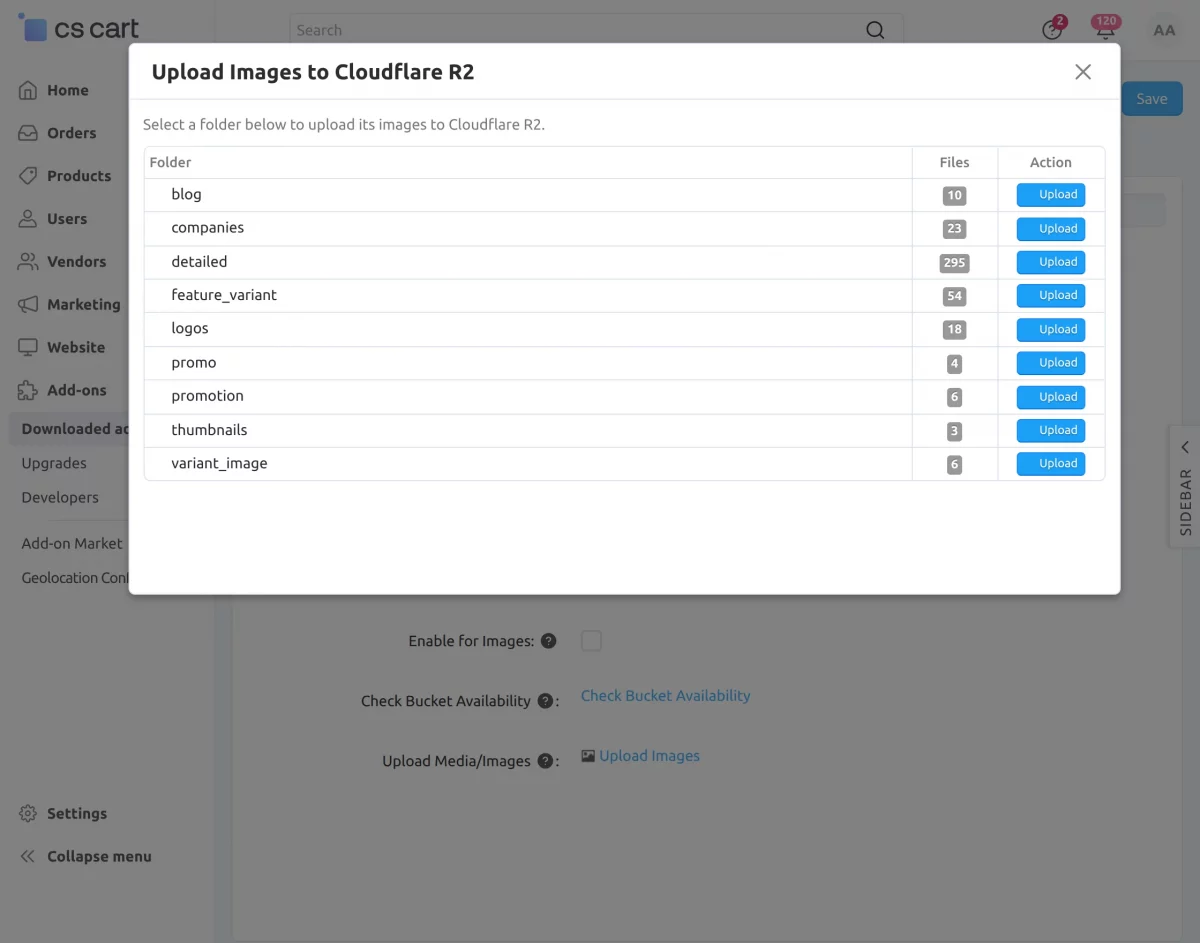1200x943 pixels.
Task: Upload the feature_variant folder images
Action: click(1051, 296)
